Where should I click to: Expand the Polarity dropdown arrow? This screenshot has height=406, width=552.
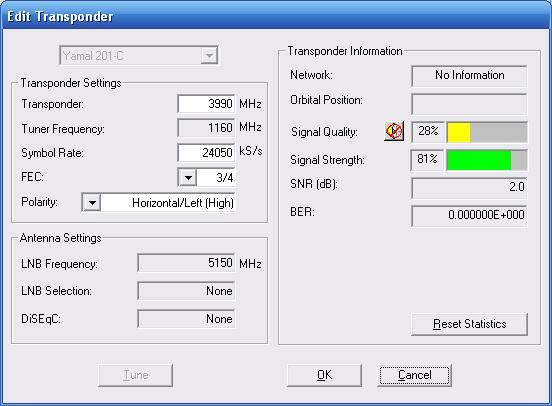point(92,203)
